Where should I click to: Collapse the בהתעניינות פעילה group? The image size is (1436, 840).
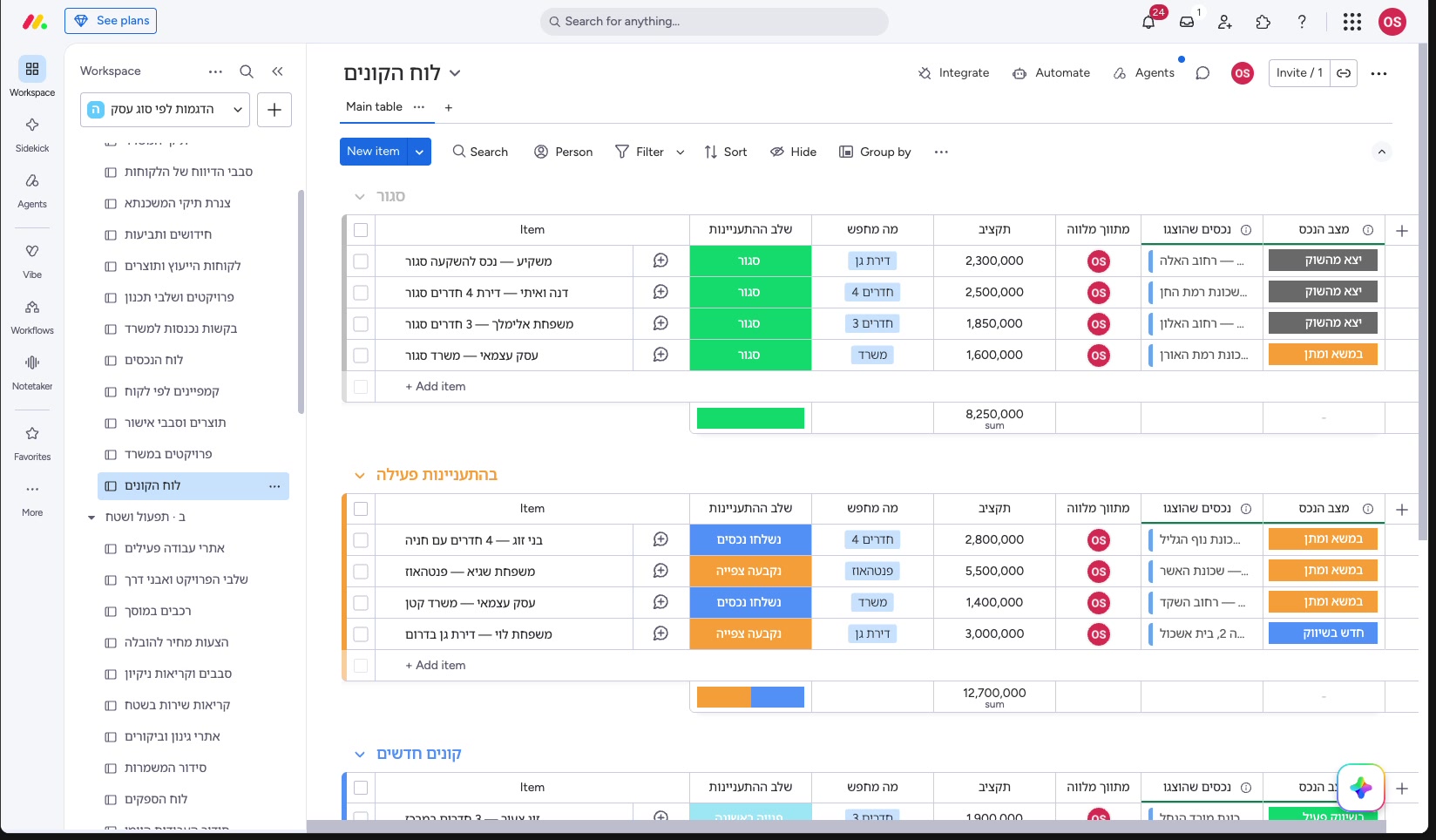coord(359,476)
